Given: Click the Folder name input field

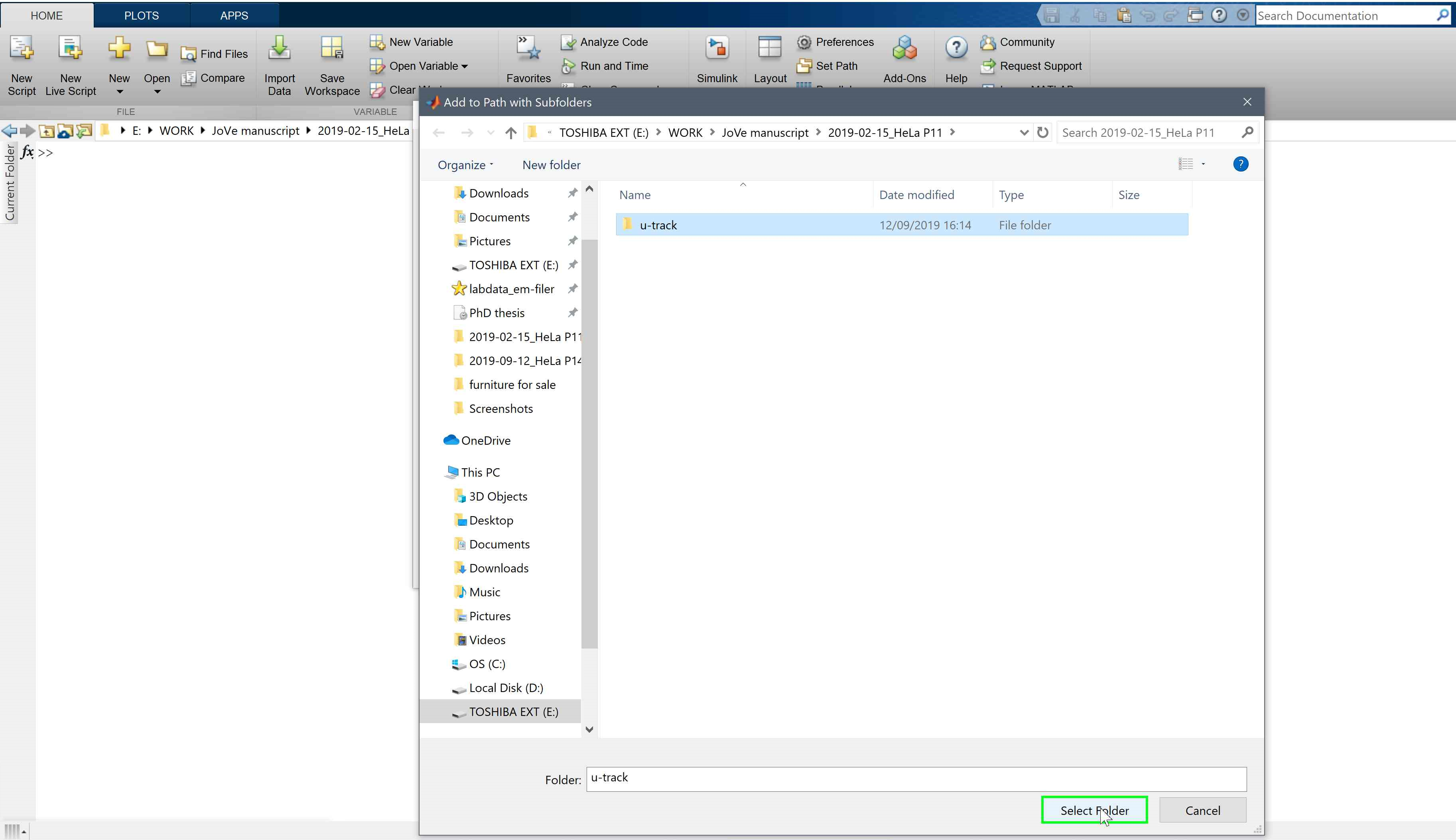Looking at the screenshot, I should click(x=916, y=779).
